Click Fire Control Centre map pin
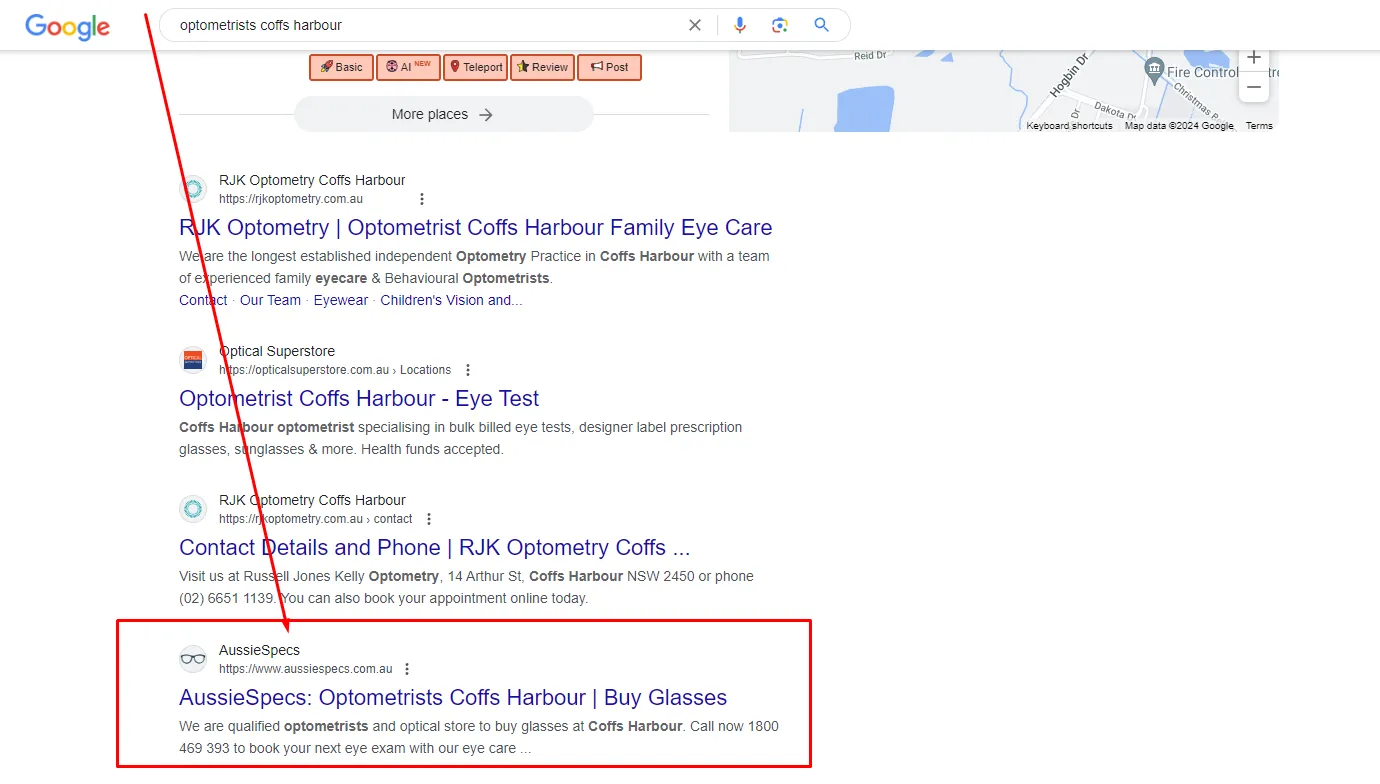1380x784 pixels. point(1155,70)
